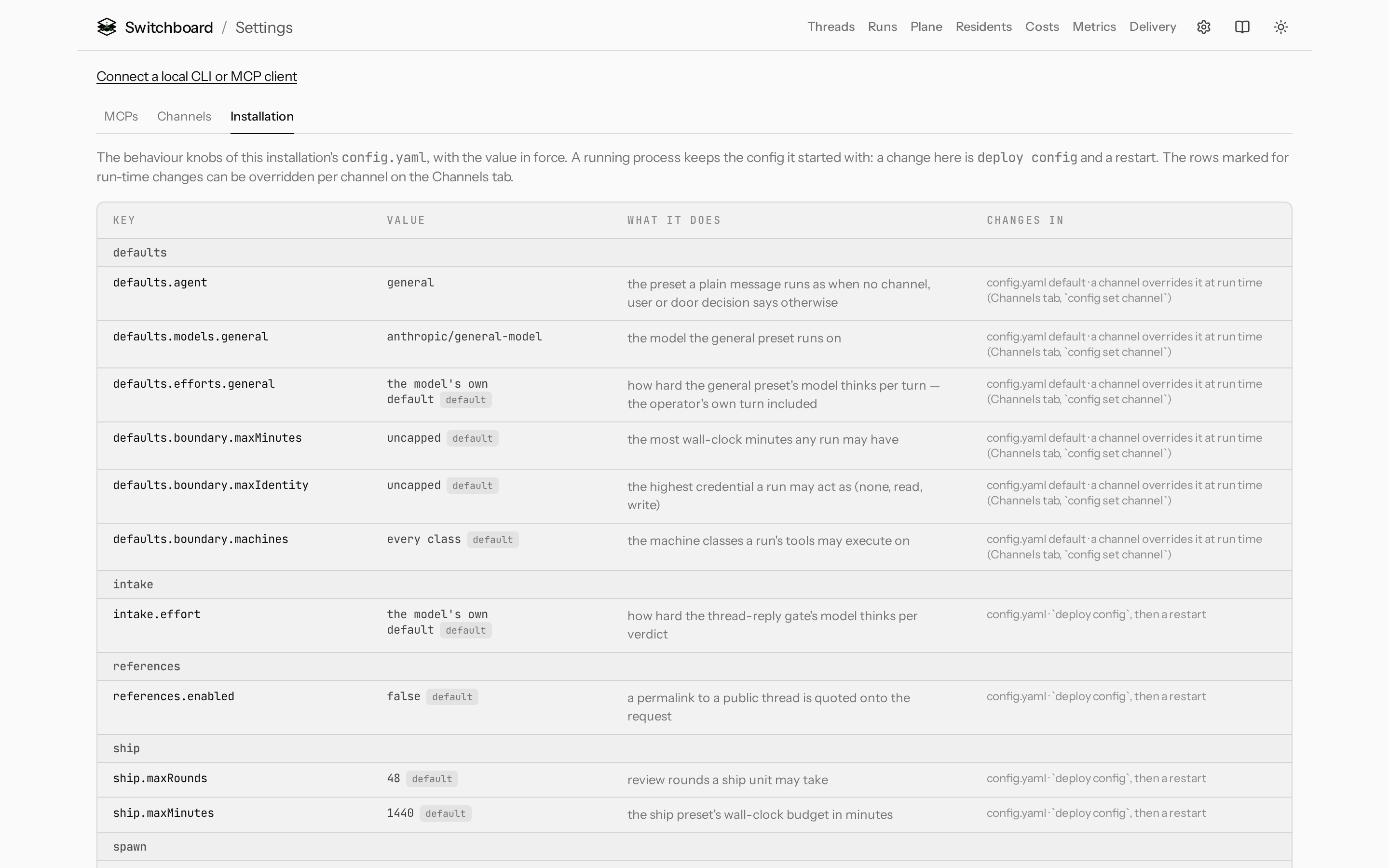Select the Installation tab
The width and height of the screenshot is (1389, 868).
[262, 117]
